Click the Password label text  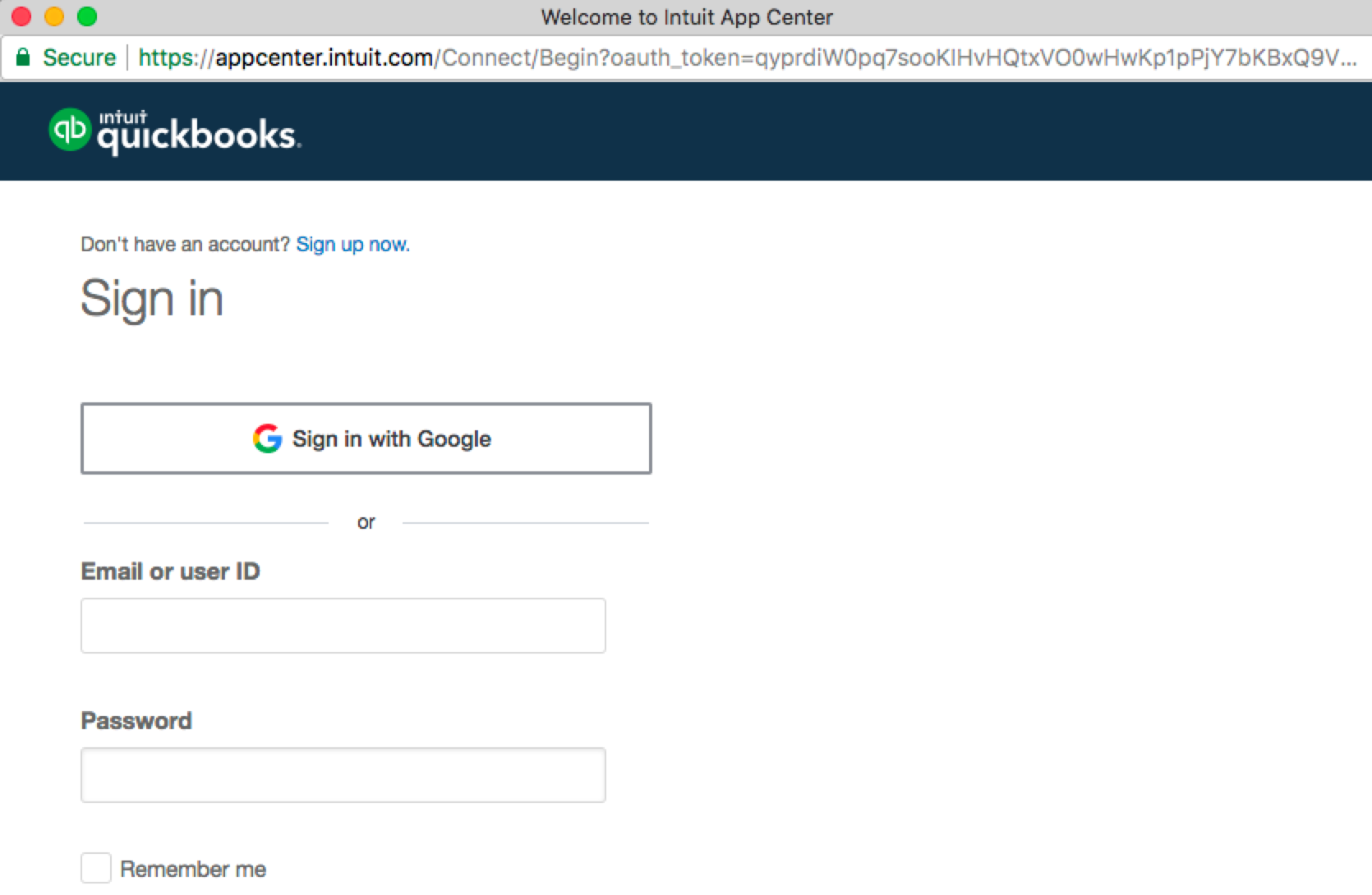[136, 721]
